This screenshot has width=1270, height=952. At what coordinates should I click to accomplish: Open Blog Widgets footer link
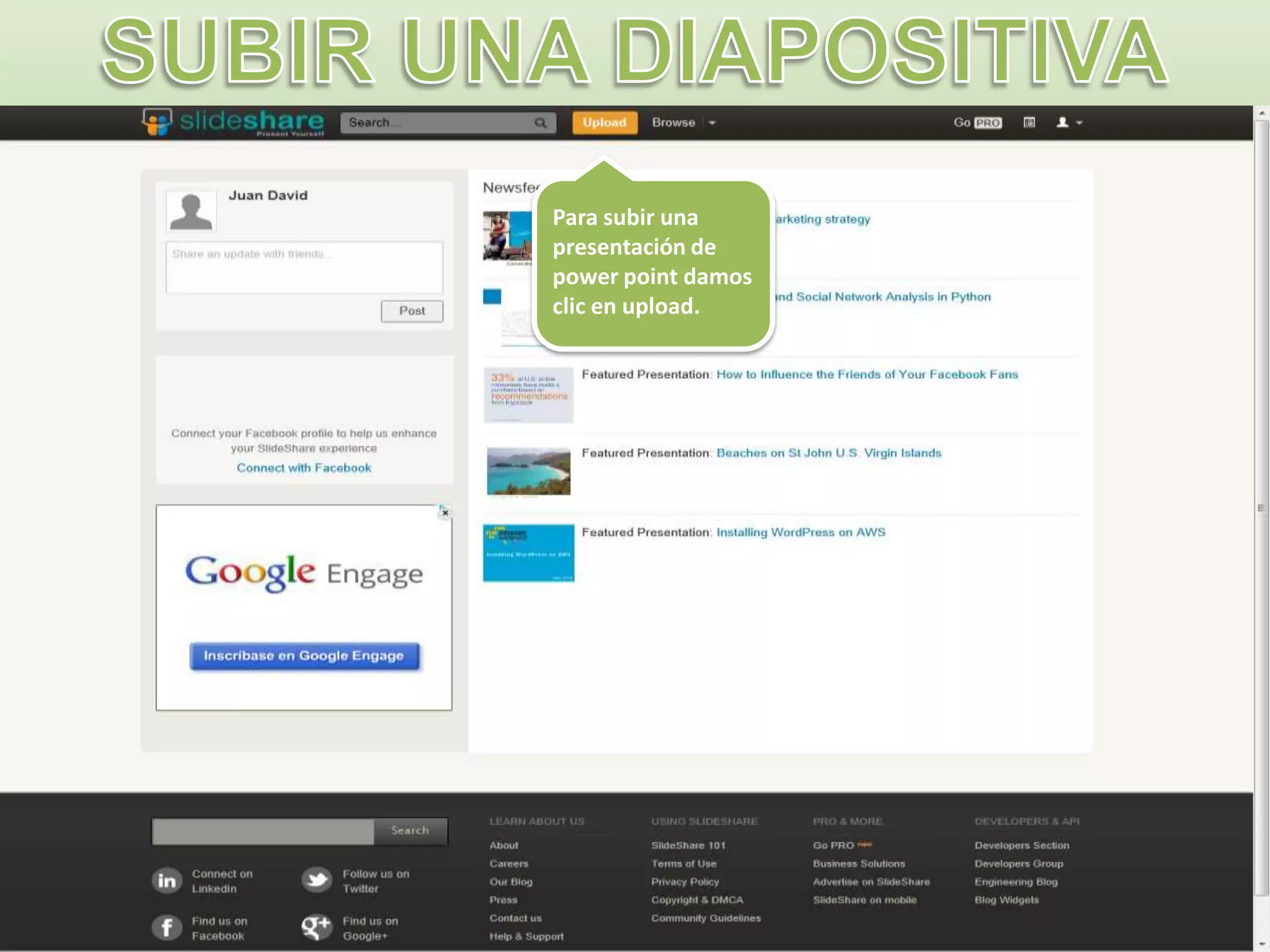[x=1006, y=900]
